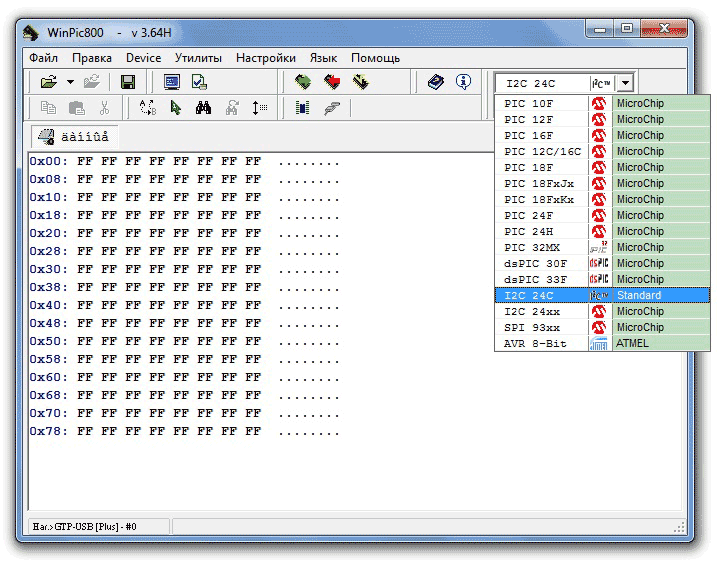Save file with the floppy disk icon

(128, 82)
